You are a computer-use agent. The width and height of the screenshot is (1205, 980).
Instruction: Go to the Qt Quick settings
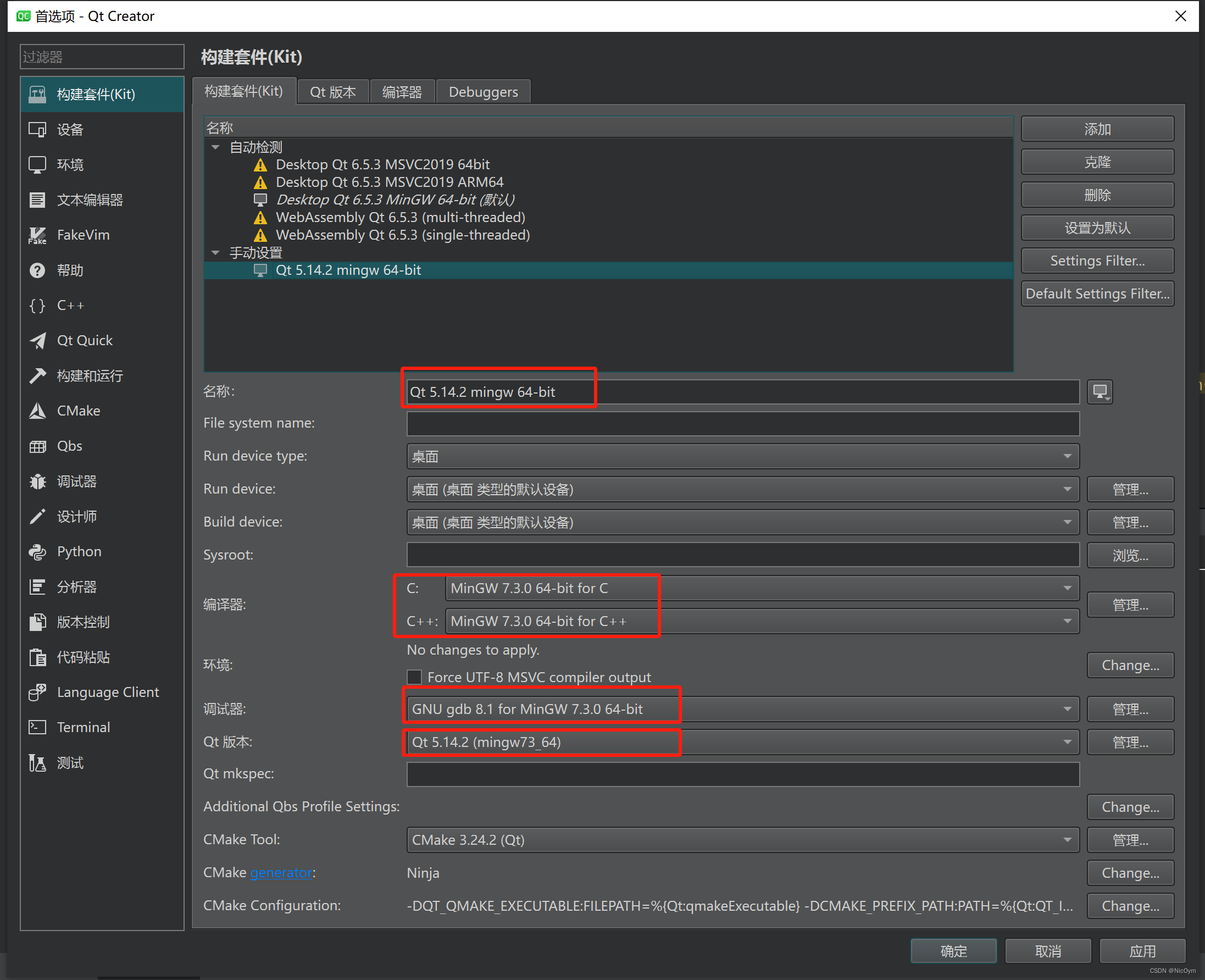pyautogui.click(x=85, y=340)
